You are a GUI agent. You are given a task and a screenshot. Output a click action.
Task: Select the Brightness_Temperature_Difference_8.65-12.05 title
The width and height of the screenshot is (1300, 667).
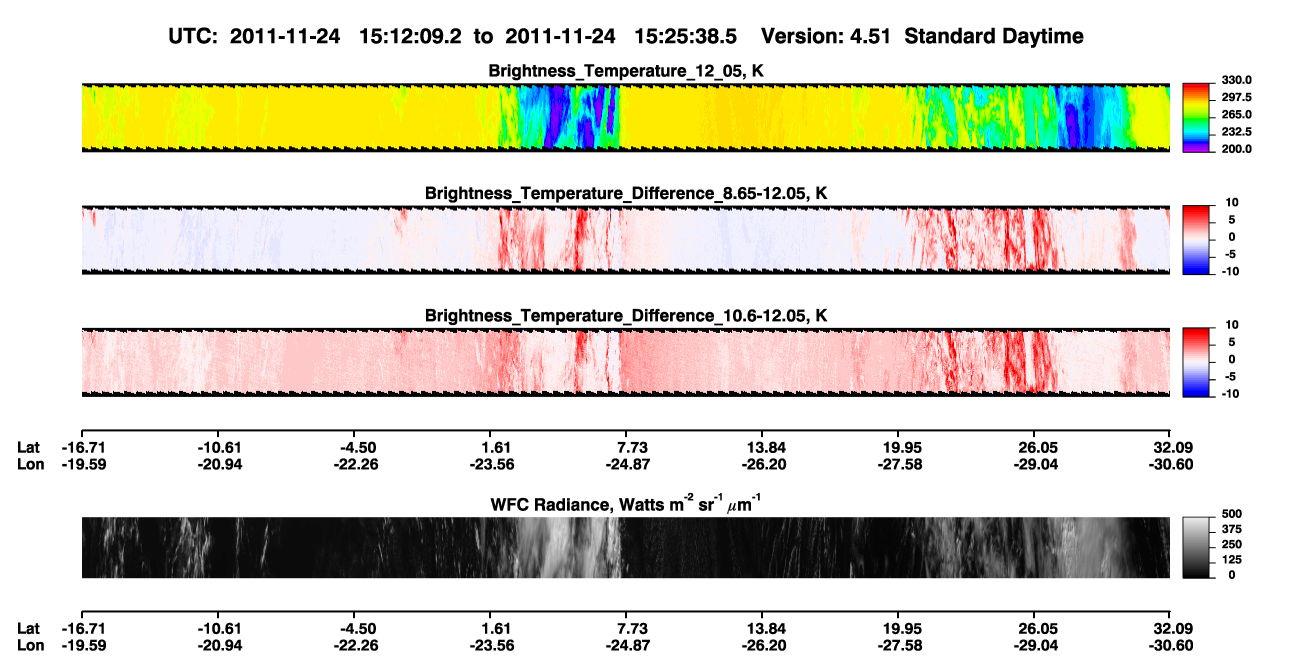(x=626, y=193)
